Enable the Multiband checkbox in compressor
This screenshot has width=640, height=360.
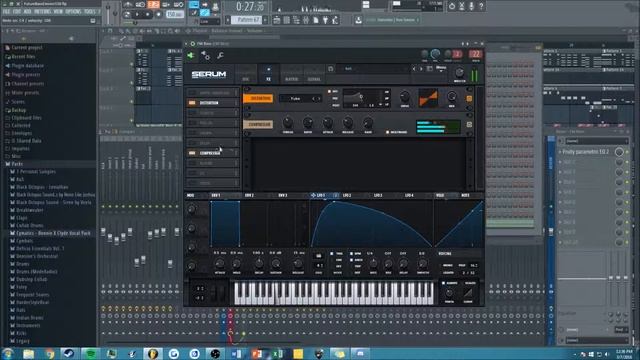pos(387,132)
